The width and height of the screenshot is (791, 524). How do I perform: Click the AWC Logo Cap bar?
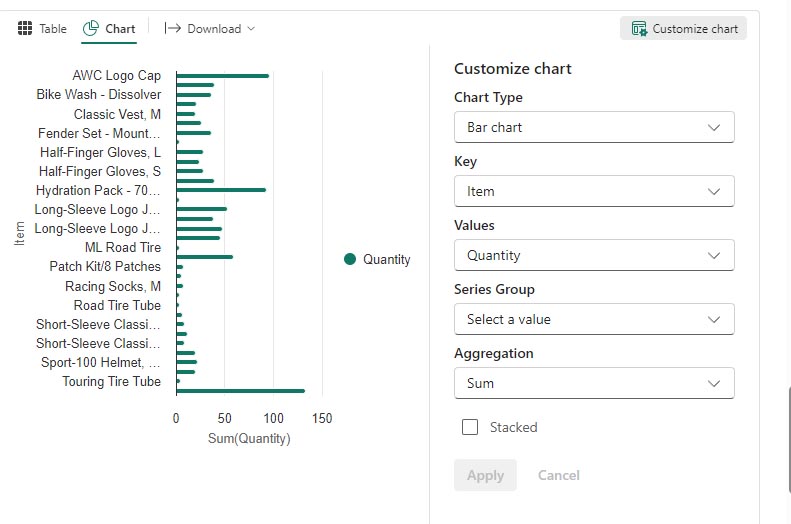click(x=222, y=76)
